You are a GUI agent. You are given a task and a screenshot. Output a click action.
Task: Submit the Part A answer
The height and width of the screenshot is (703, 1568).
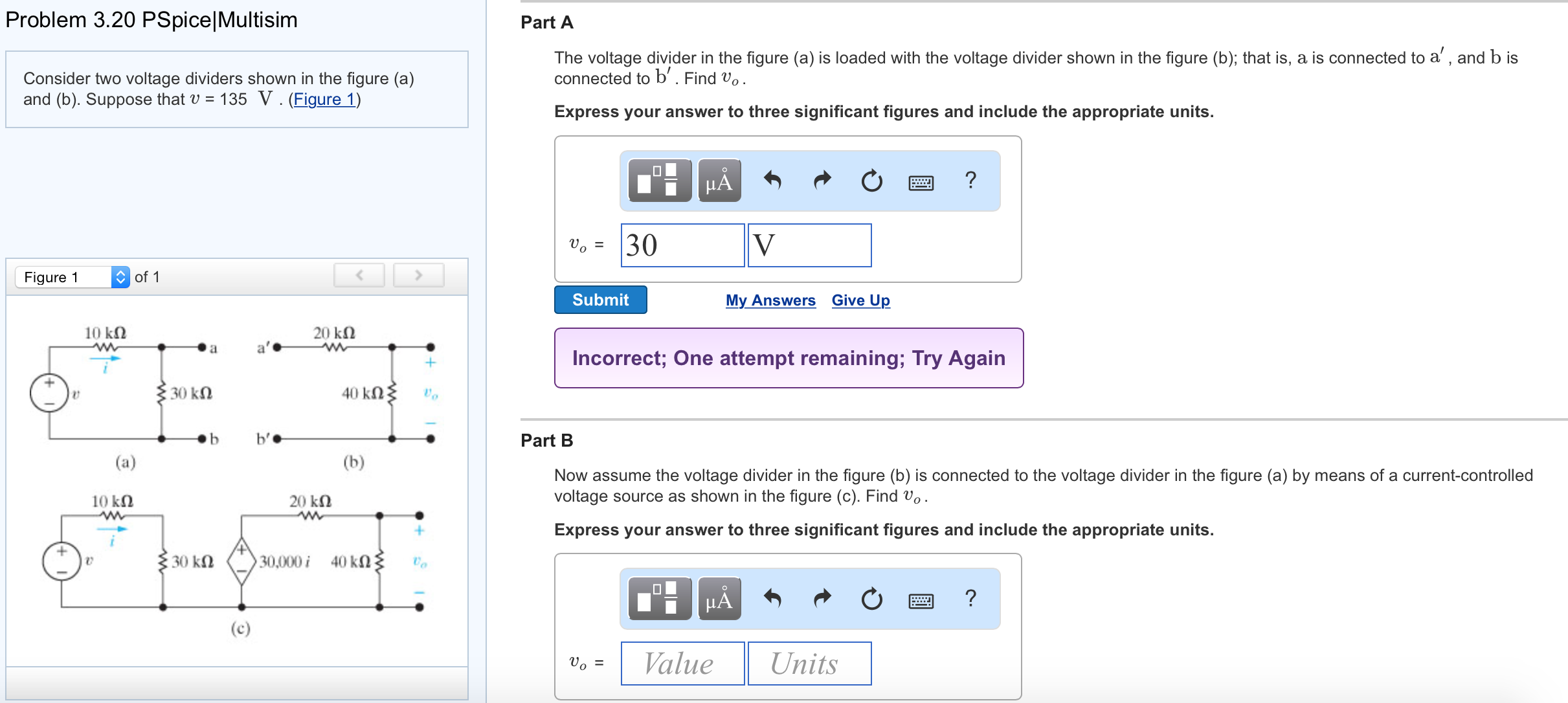click(x=599, y=300)
